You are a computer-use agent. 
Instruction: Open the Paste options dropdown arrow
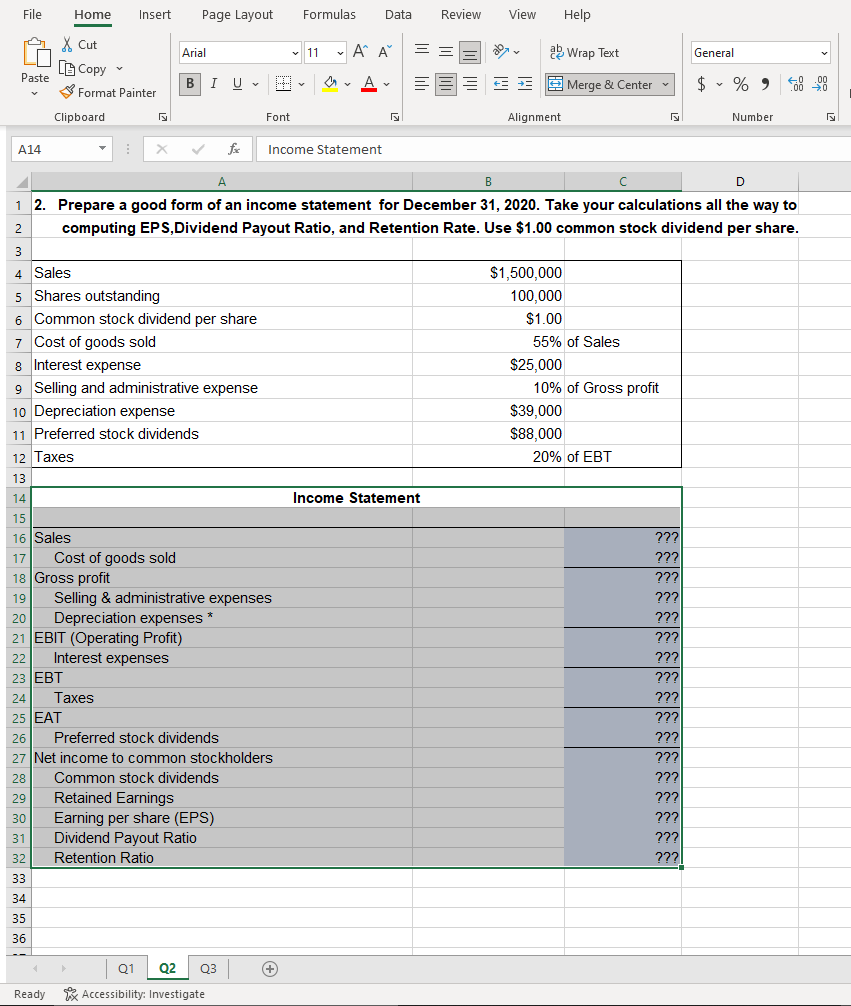(35, 94)
